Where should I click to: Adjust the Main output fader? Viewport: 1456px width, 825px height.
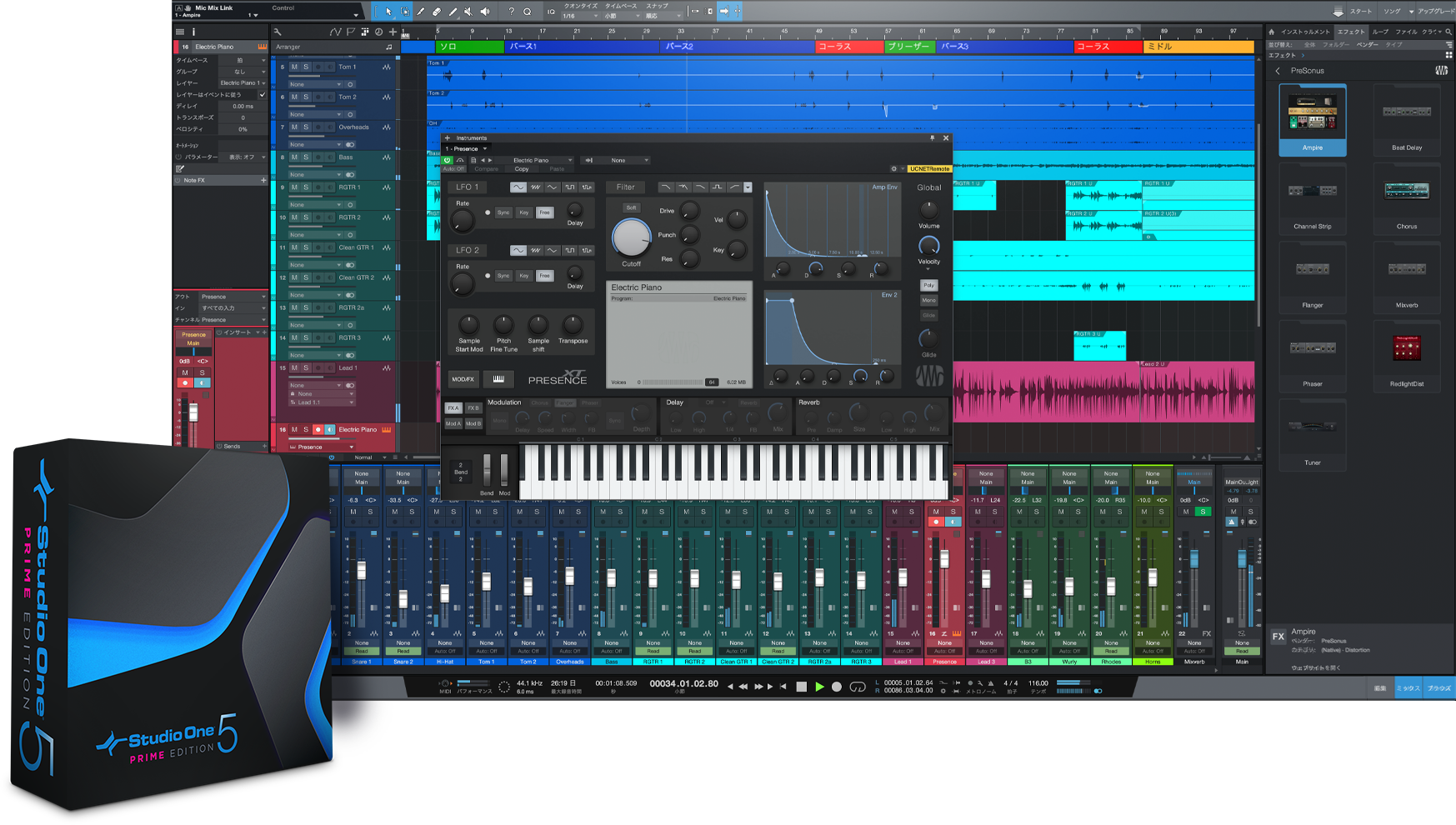tap(1242, 559)
